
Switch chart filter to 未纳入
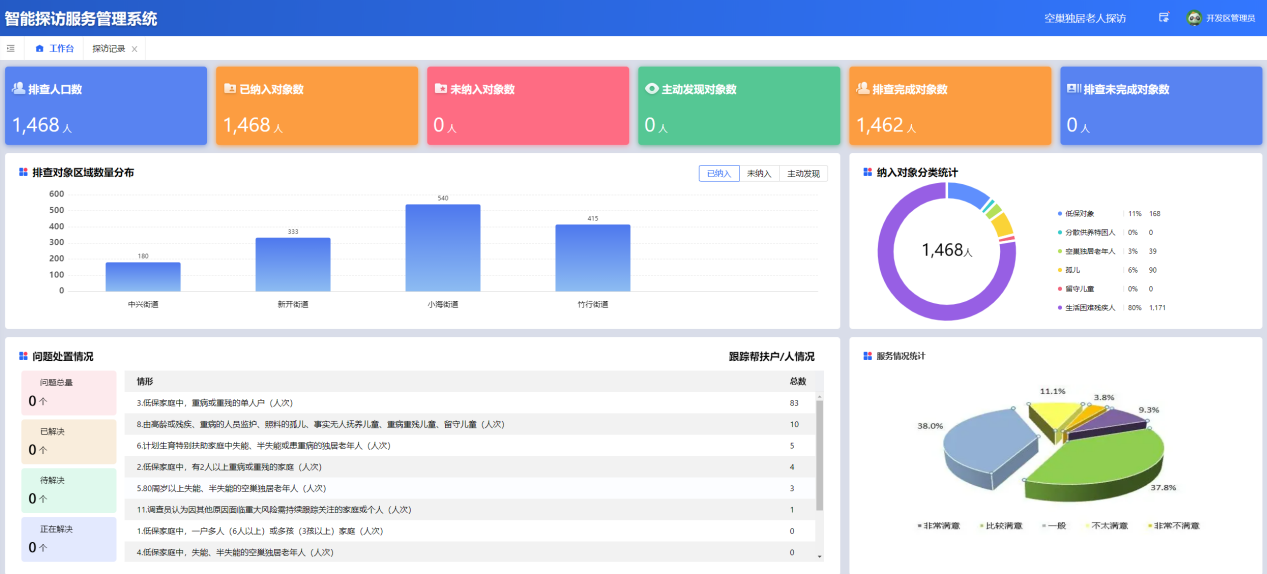(759, 174)
